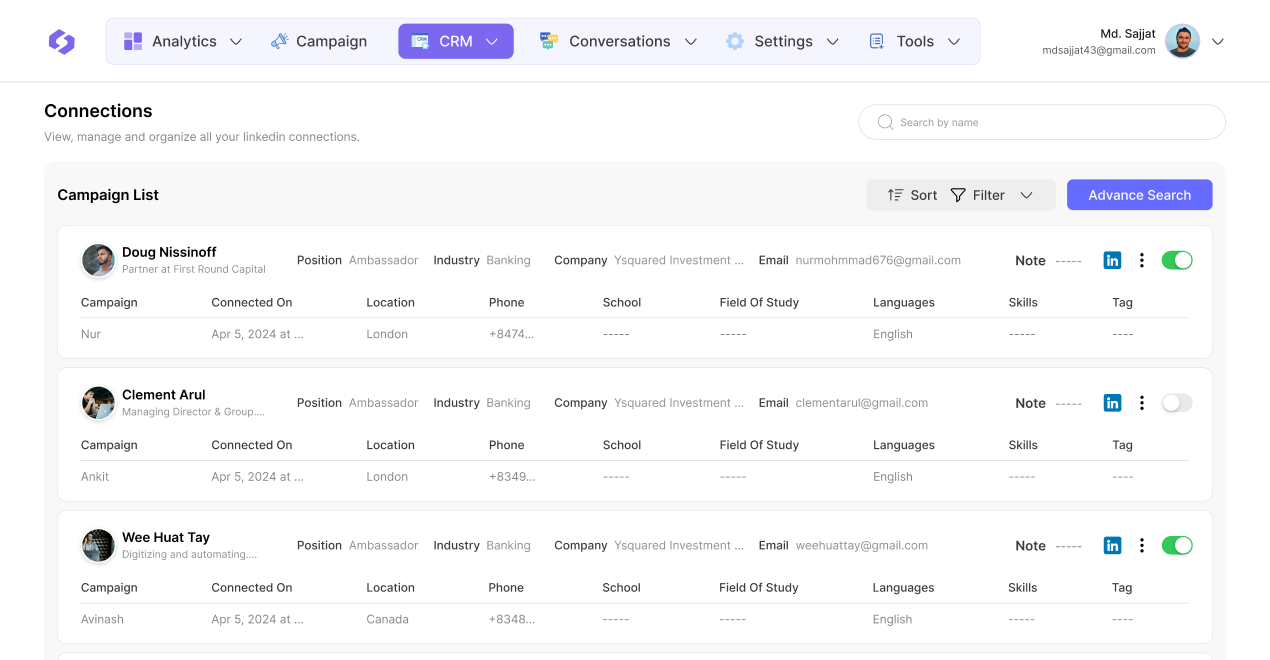Enable the toggle for Clement Arul
This screenshot has height=660, width=1270.
(x=1177, y=403)
